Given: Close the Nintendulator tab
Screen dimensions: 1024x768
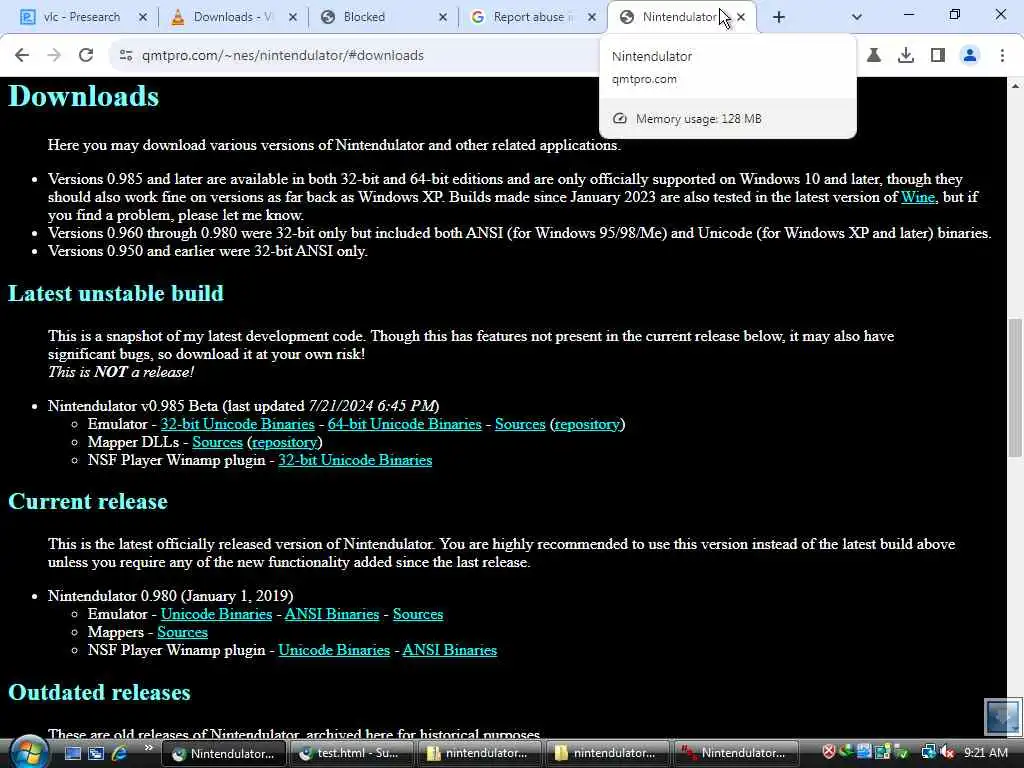Looking at the screenshot, I should coord(741,17).
